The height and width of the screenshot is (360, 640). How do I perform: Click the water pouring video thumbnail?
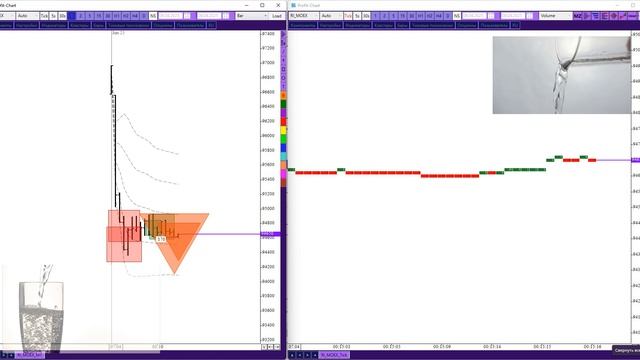coord(562,75)
